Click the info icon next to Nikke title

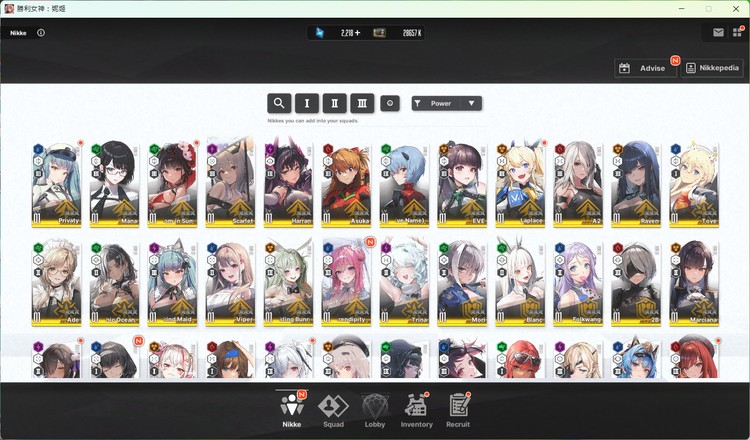tap(41, 32)
